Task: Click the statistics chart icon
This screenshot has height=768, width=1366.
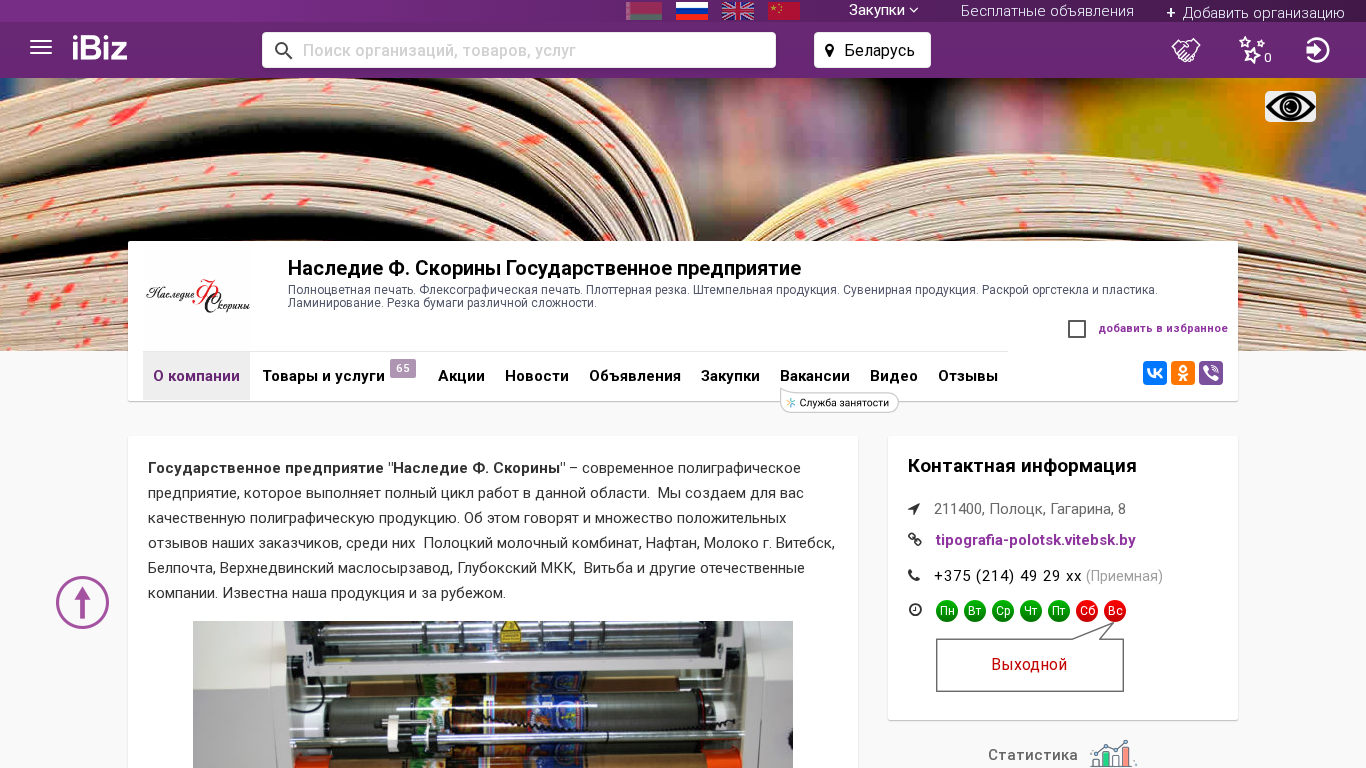Action: pos(1113,754)
